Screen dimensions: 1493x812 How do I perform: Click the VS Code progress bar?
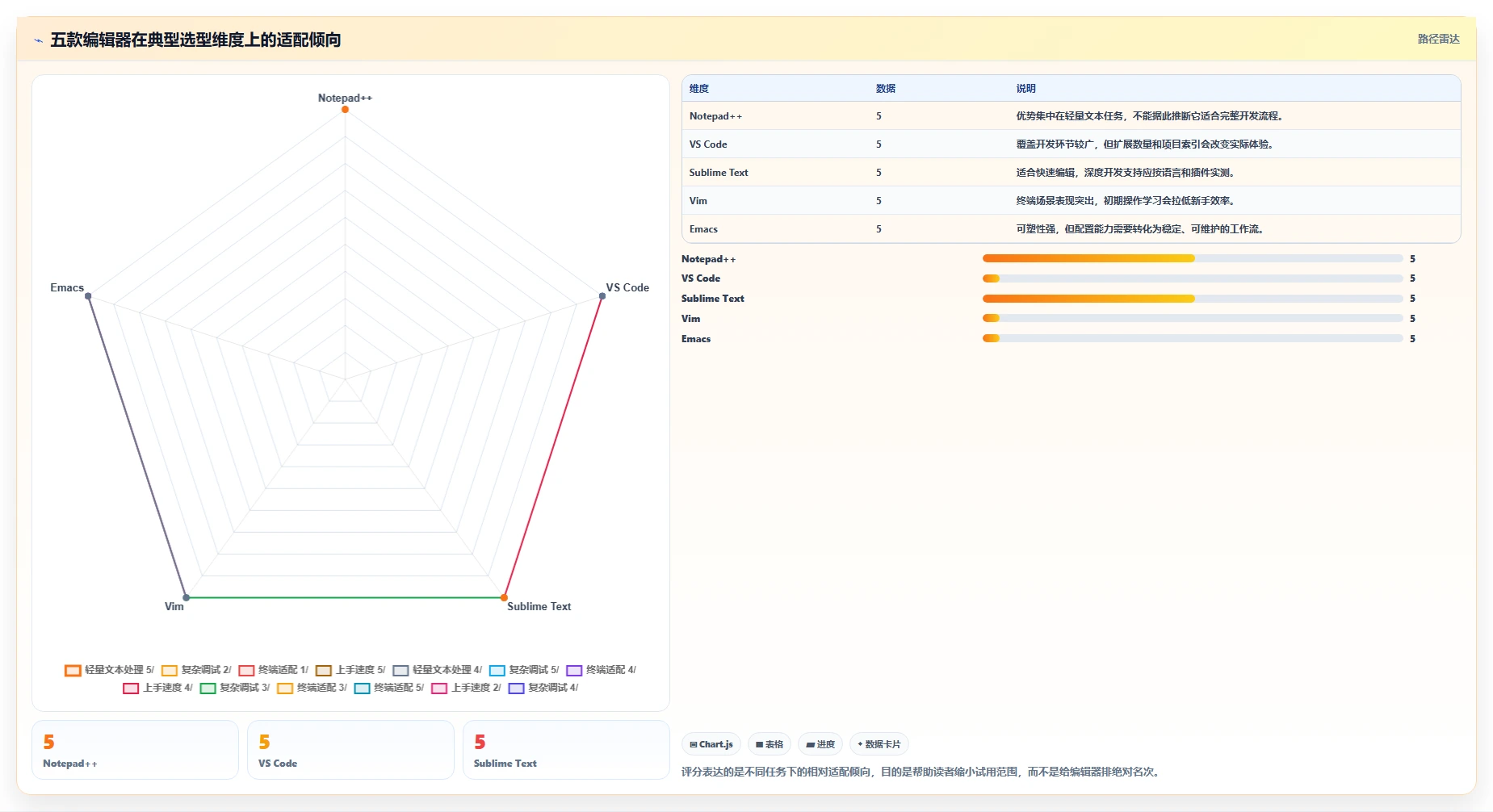pyautogui.click(x=1193, y=278)
